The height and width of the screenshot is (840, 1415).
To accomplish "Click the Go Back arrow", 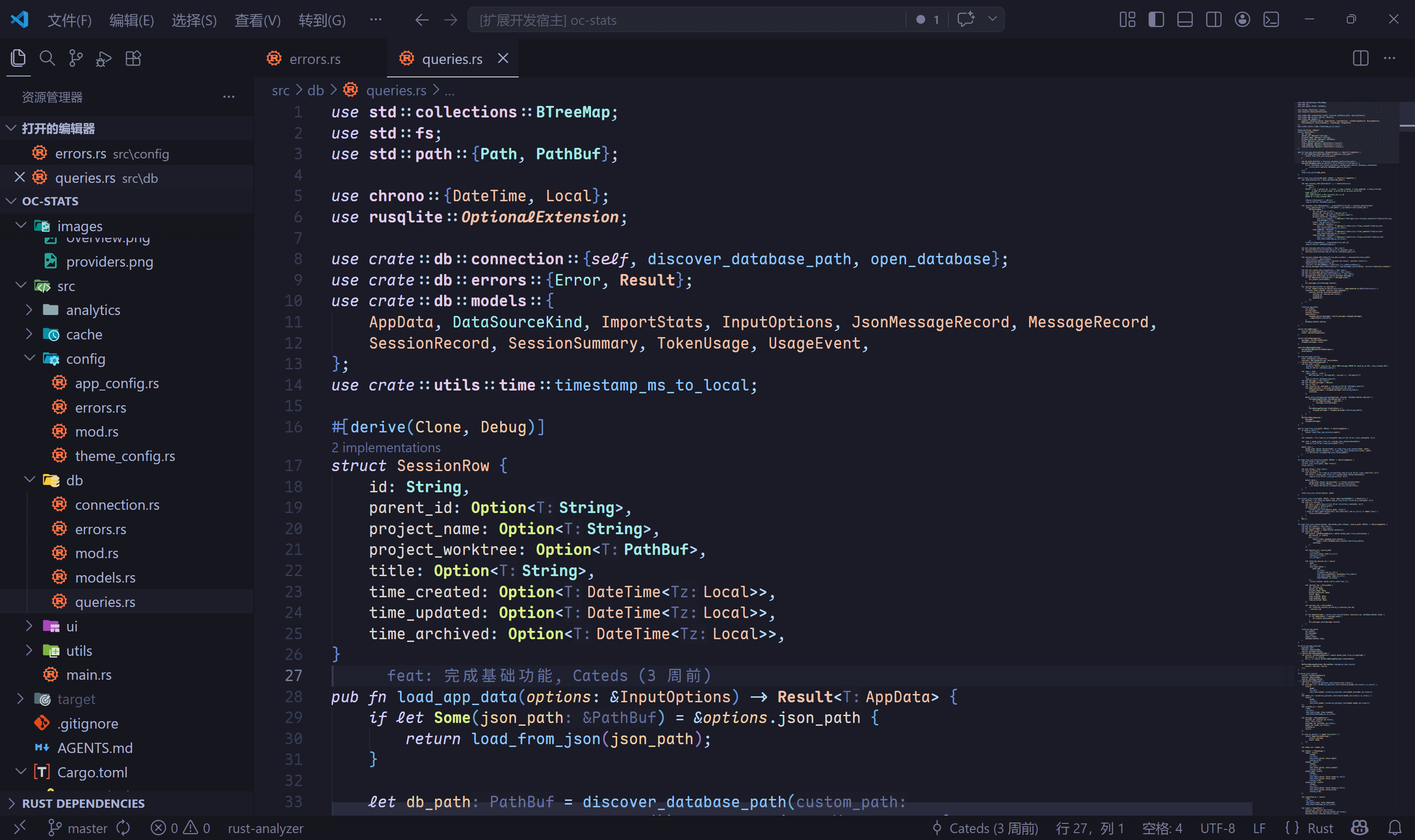I will click(421, 20).
